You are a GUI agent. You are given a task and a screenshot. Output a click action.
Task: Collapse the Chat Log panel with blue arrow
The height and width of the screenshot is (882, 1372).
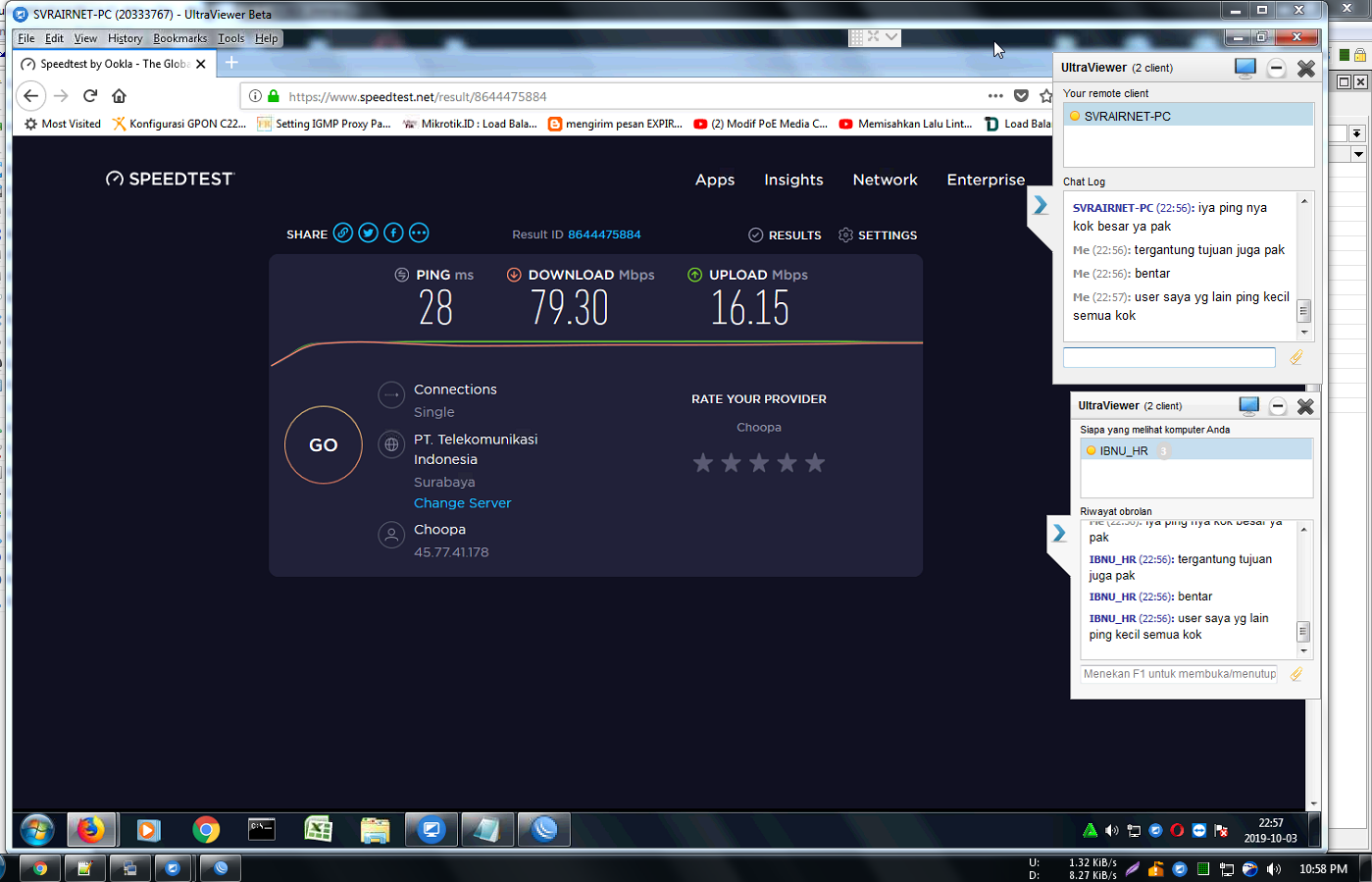[x=1041, y=205]
